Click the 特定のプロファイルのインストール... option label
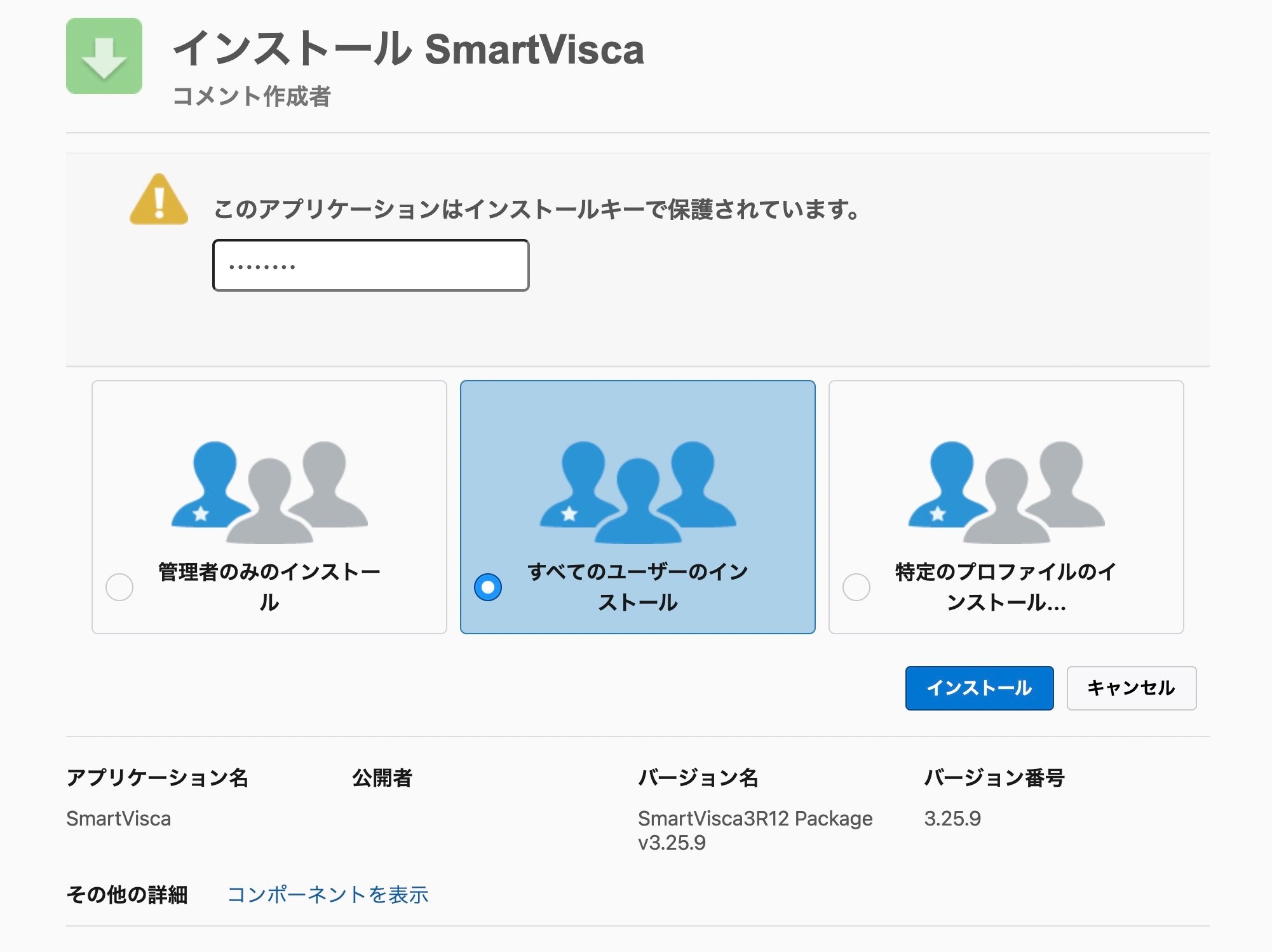The height and width of the screenshot is (952, 1272). [x=1006, y=587]
